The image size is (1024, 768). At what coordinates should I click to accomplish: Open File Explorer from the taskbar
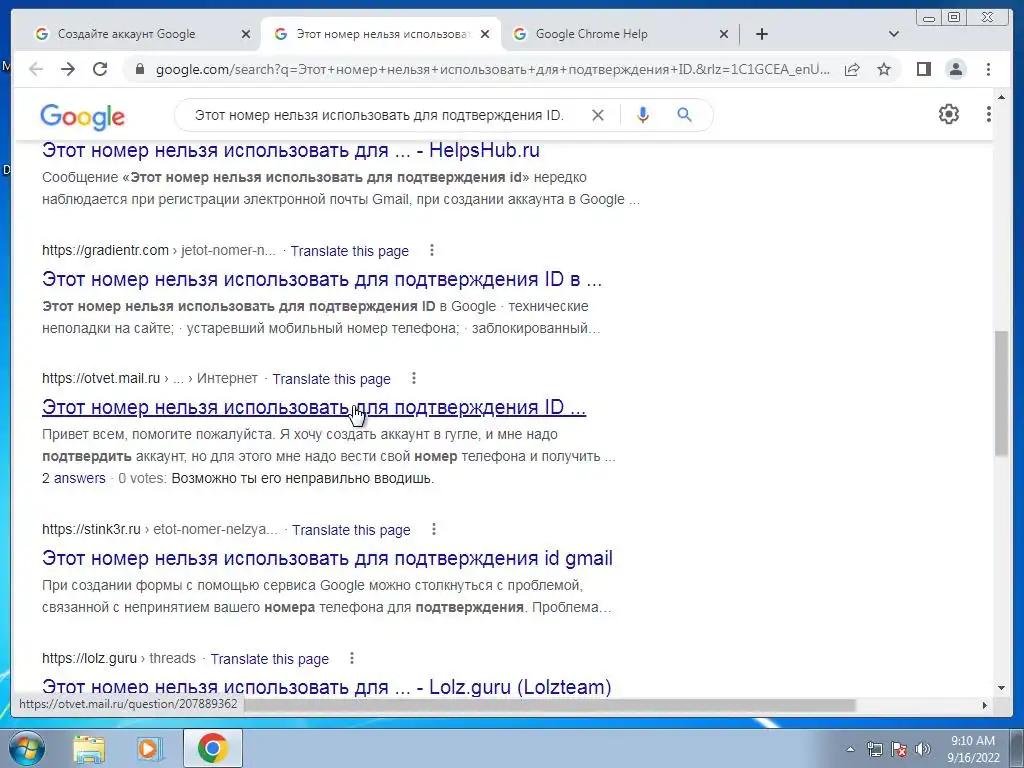pyautogui.click(x=89, y=749)
